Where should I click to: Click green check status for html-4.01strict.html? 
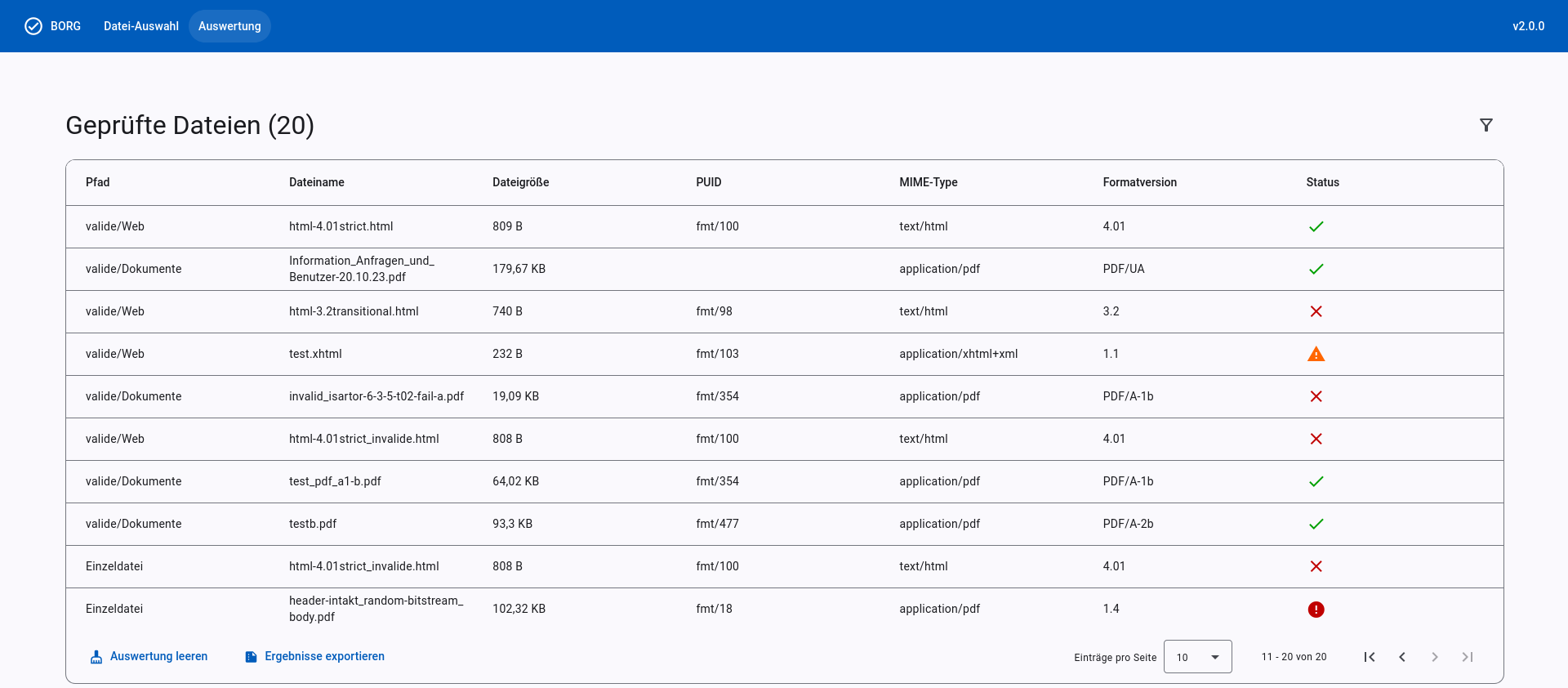click(1316, 226)
